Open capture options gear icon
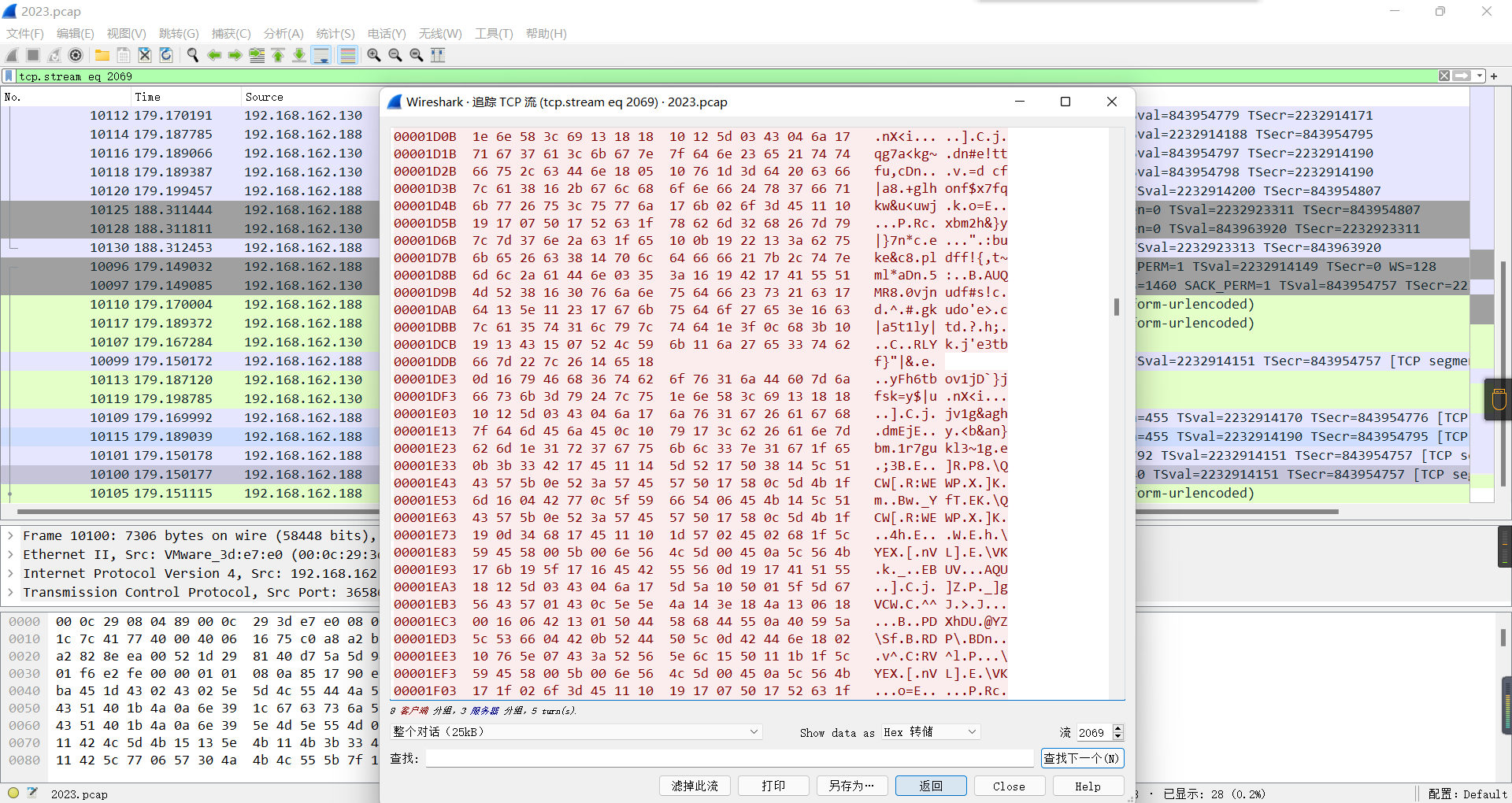Image resolution: width=1512 pixels, height=803 pixels. pyautogui.click(x=76, y=55)
